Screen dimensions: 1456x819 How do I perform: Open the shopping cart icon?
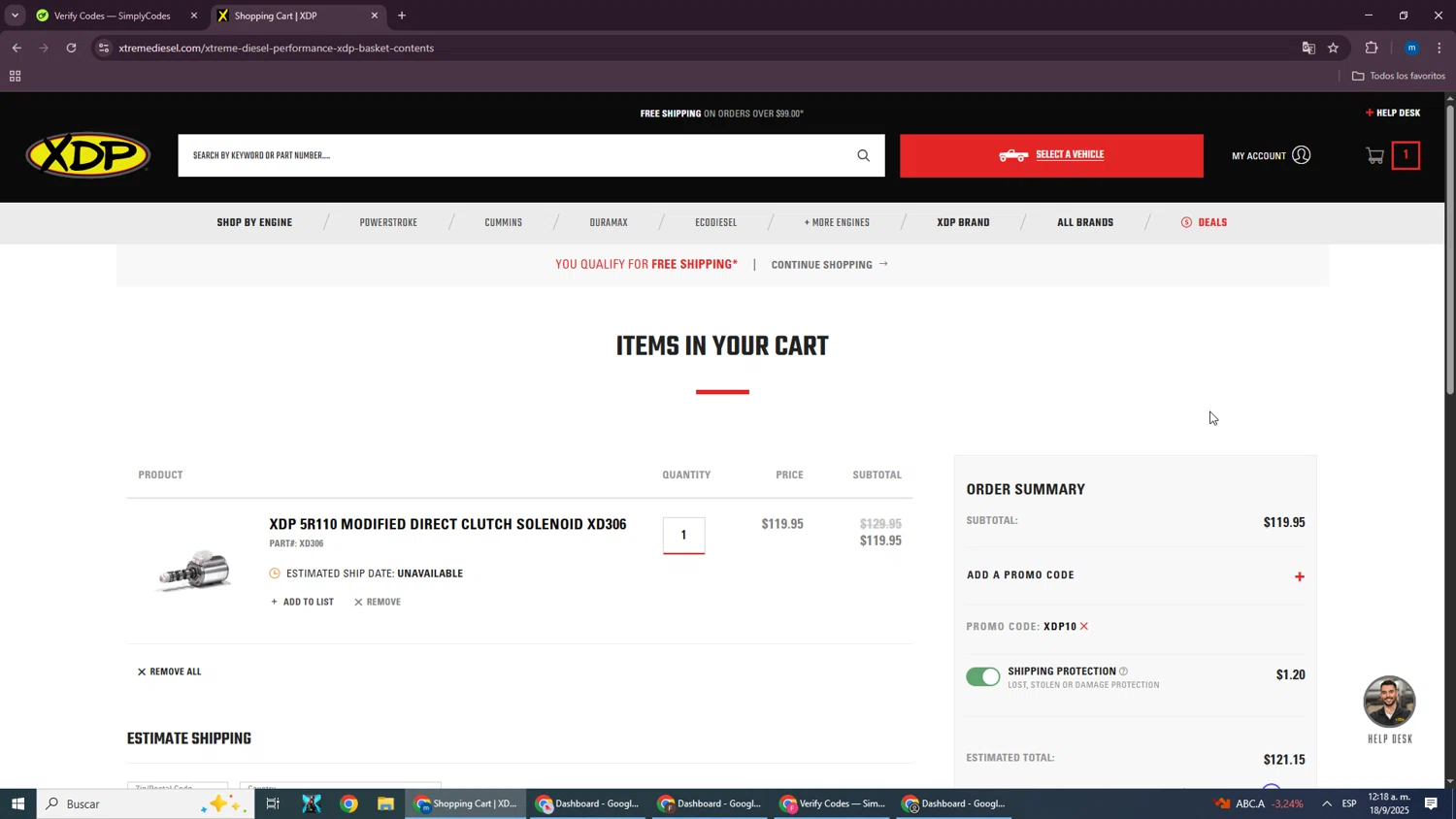[x=1374, y=155]
